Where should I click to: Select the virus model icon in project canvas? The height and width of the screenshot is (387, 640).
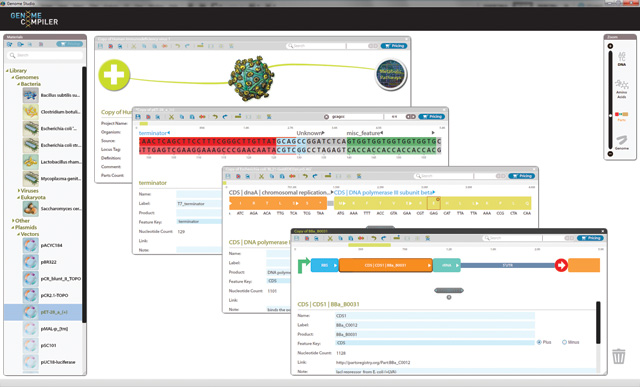[251, 79]
